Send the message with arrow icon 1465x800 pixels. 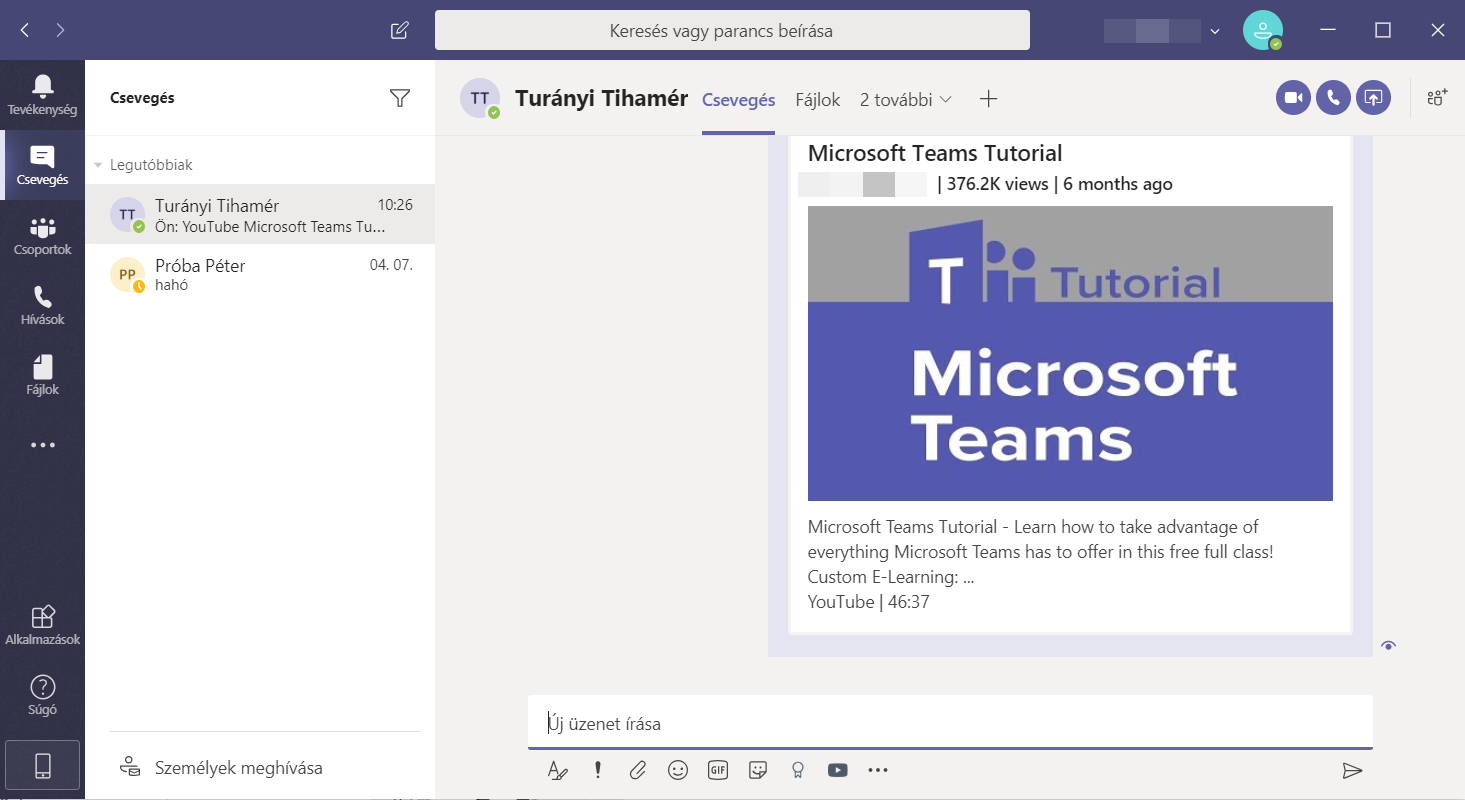point(1352,770)
